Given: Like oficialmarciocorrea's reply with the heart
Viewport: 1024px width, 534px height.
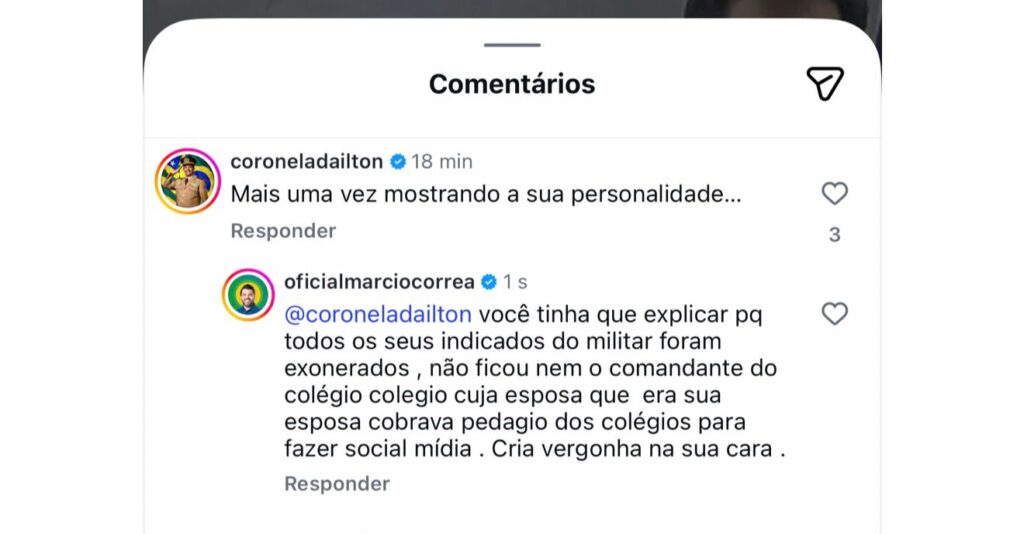Looking at the screenshot, I should pyautogui.click(x=835, y=313).
